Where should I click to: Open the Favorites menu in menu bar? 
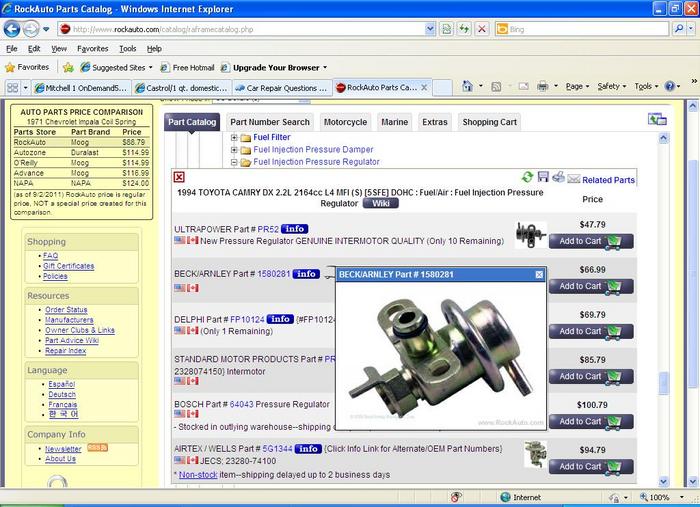[92, 48]
